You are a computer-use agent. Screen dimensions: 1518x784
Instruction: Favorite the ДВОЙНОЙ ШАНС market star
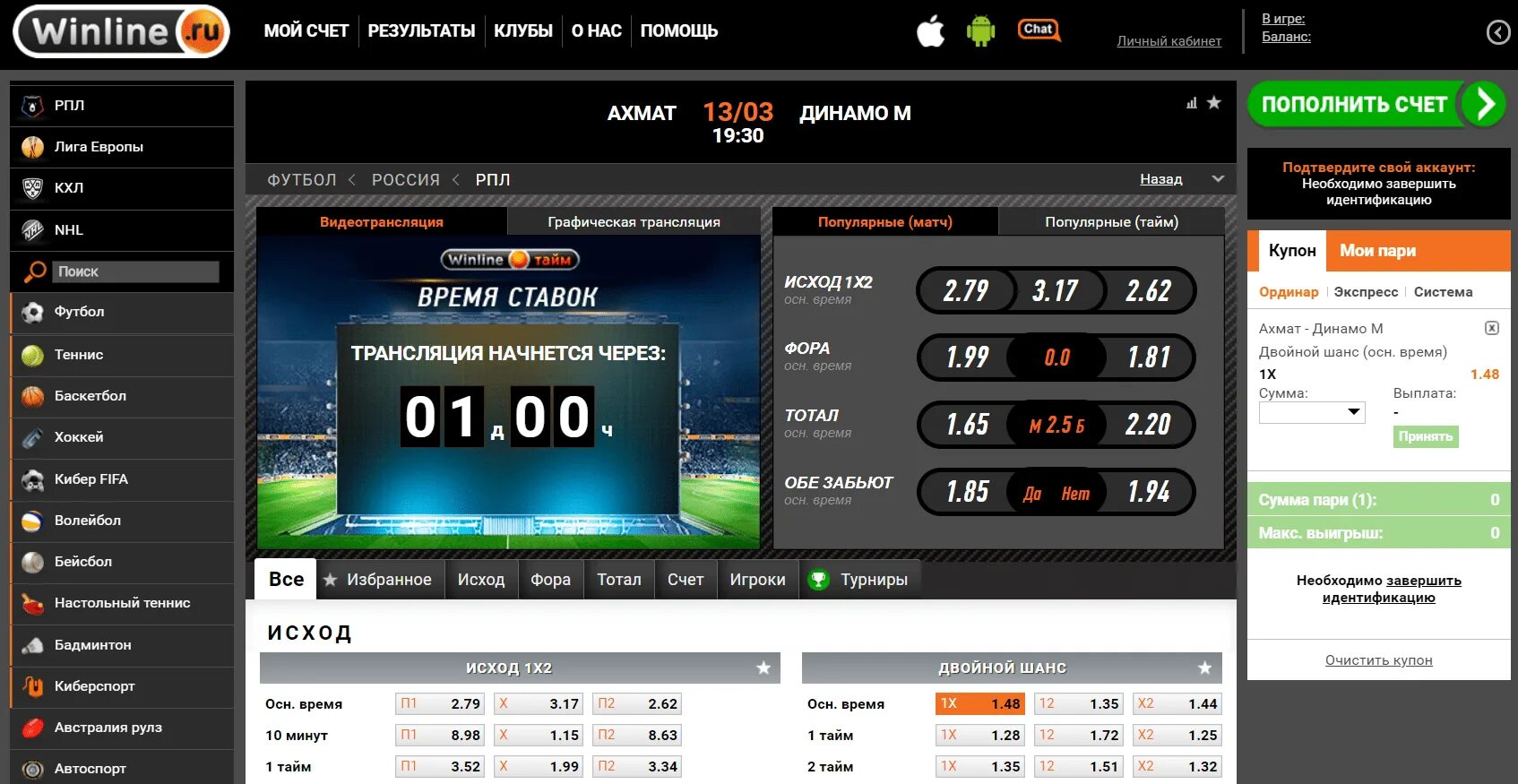coord(1205,668)
